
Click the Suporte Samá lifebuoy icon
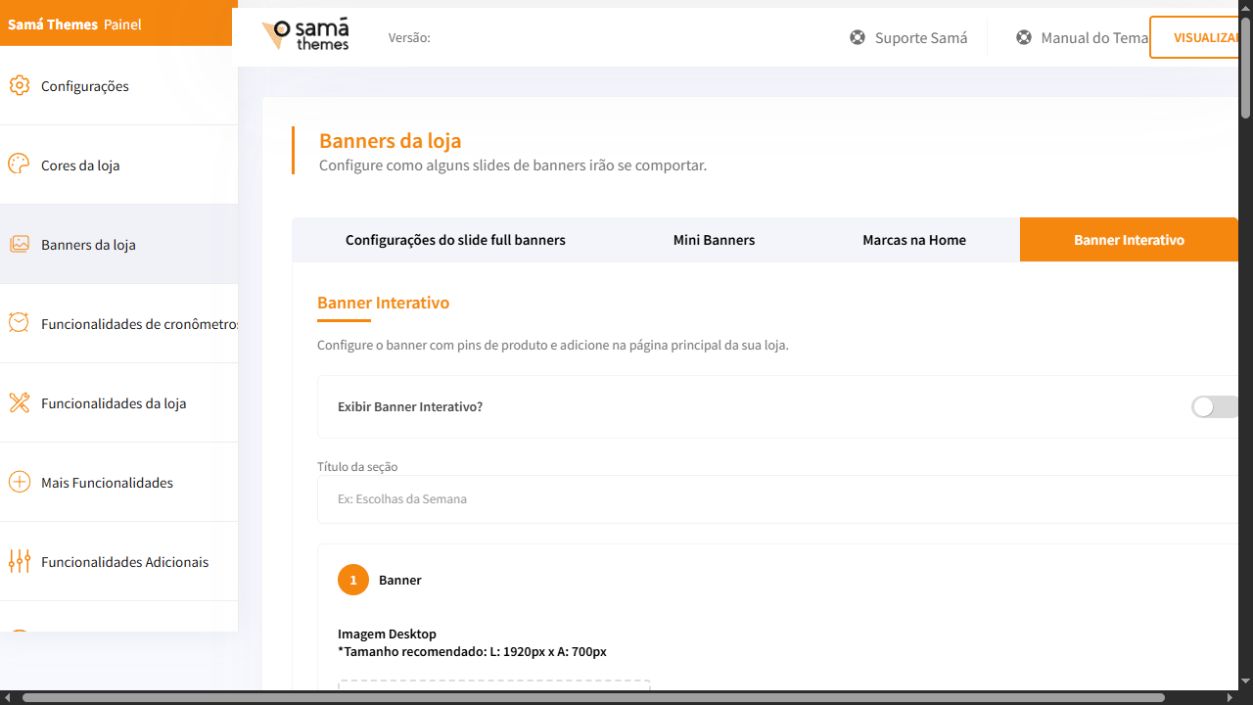click(858, 38)
